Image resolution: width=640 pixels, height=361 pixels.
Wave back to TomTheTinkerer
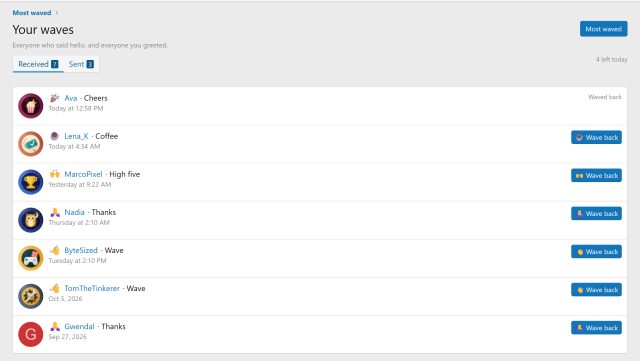596,290
